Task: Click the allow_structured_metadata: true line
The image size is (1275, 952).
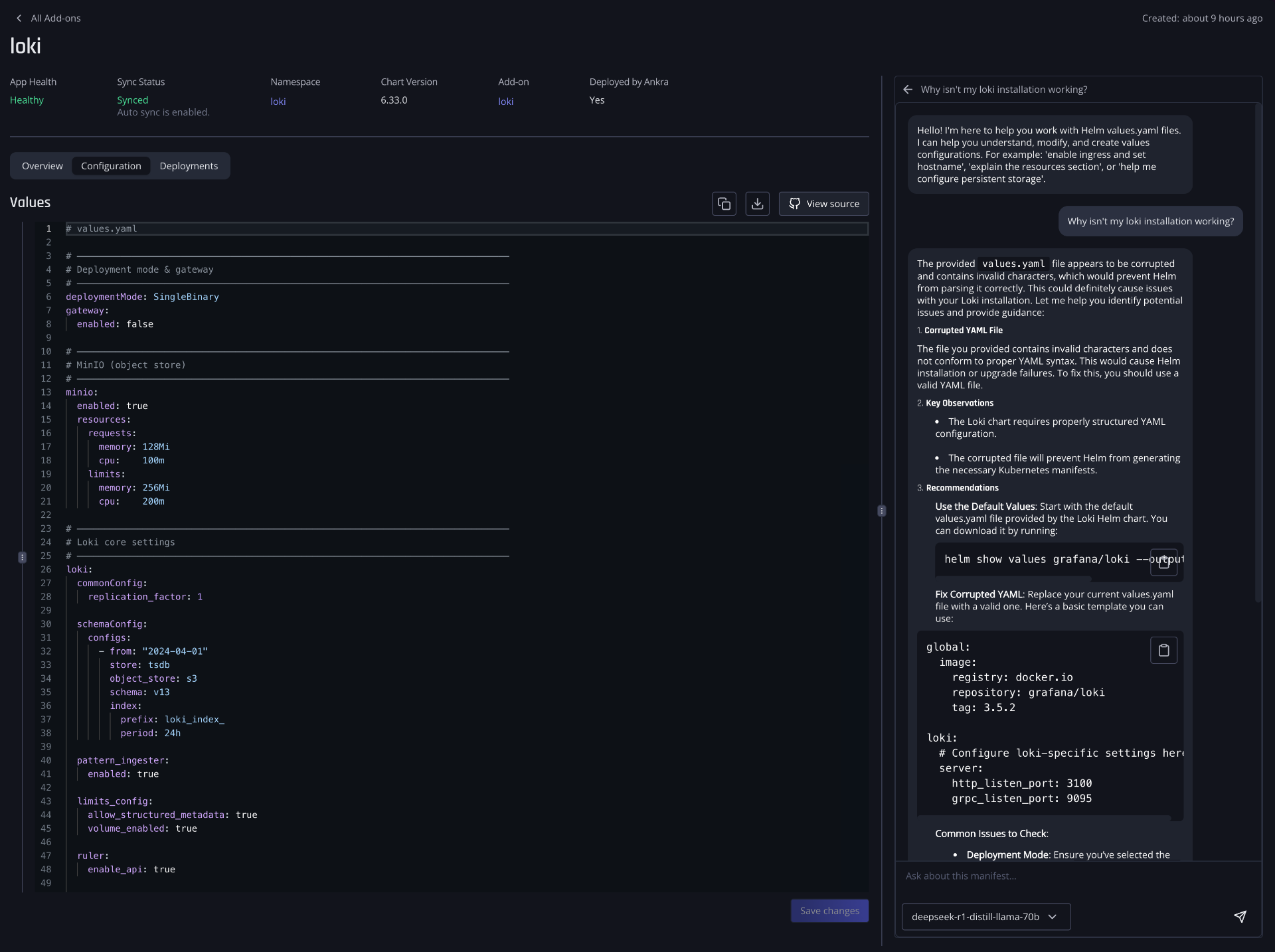Action: (x=173, y=815)
